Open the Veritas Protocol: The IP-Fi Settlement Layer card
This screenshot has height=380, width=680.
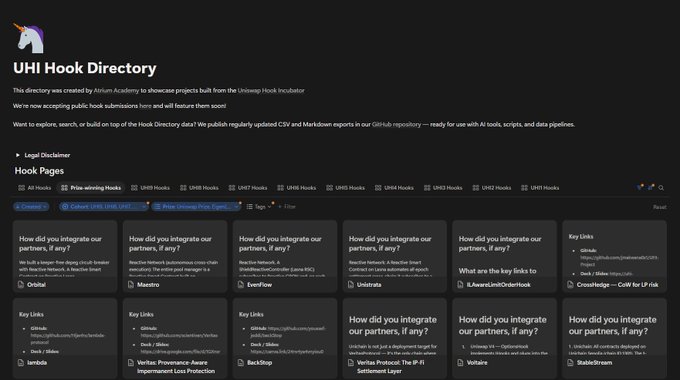tap(395, 338)
